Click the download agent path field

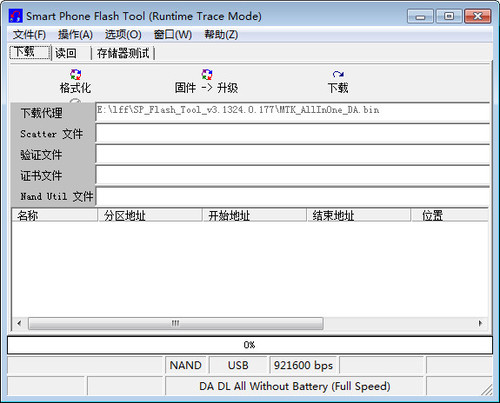[293, 112]
